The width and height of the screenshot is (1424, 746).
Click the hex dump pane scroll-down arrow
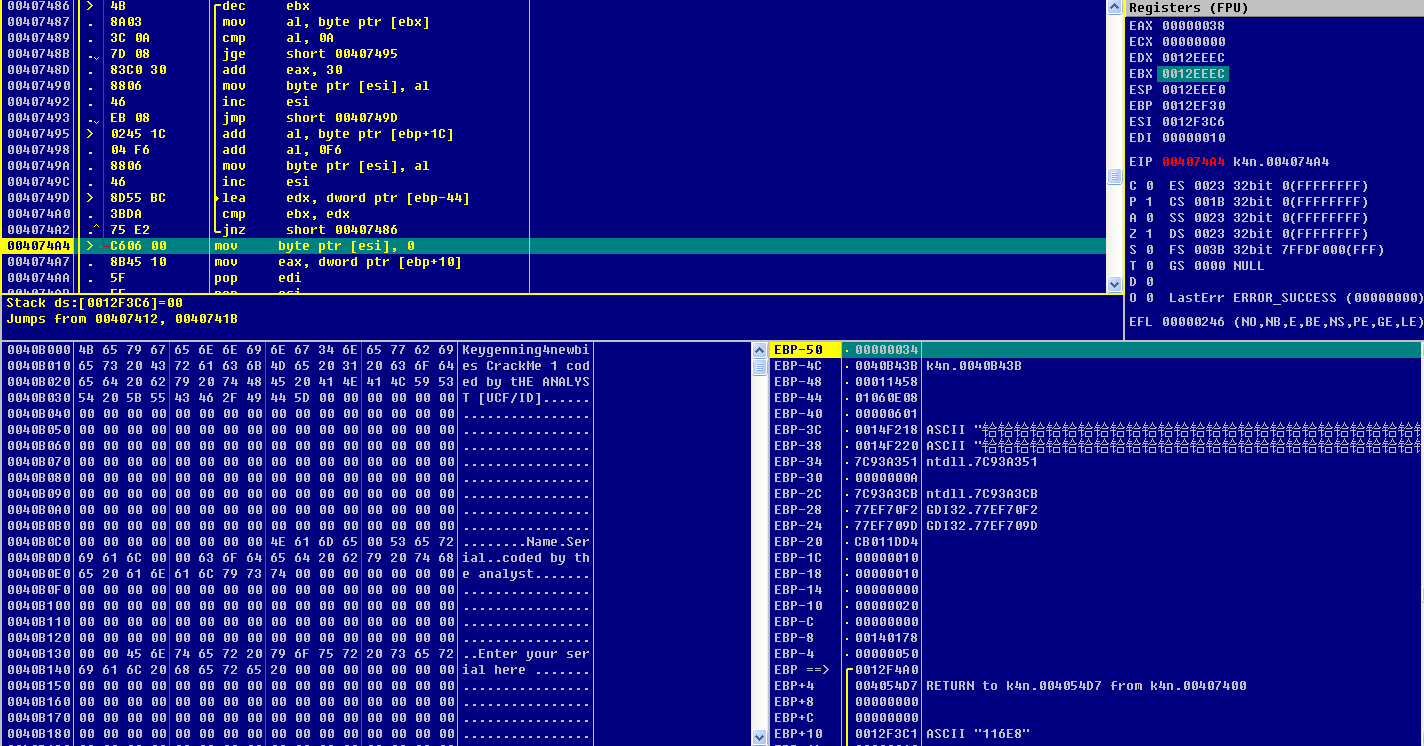point(760,737)
